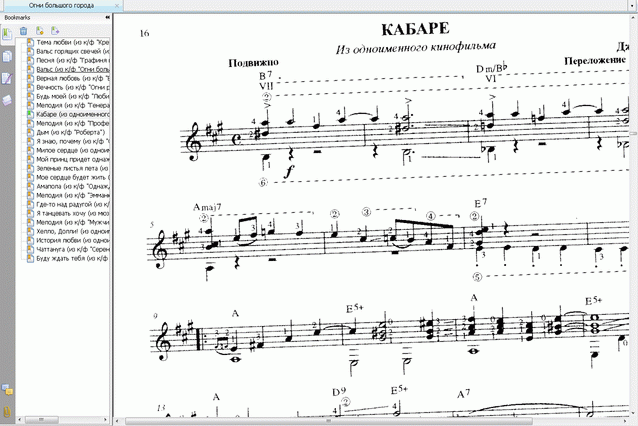Screen dimensions: 638x426
Task: Open bookmark История любви
Action: tap(73, 240)
